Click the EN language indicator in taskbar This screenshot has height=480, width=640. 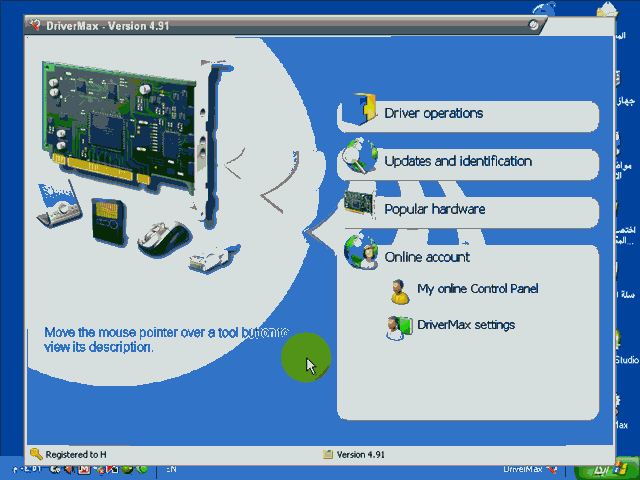tap(171, 469)
